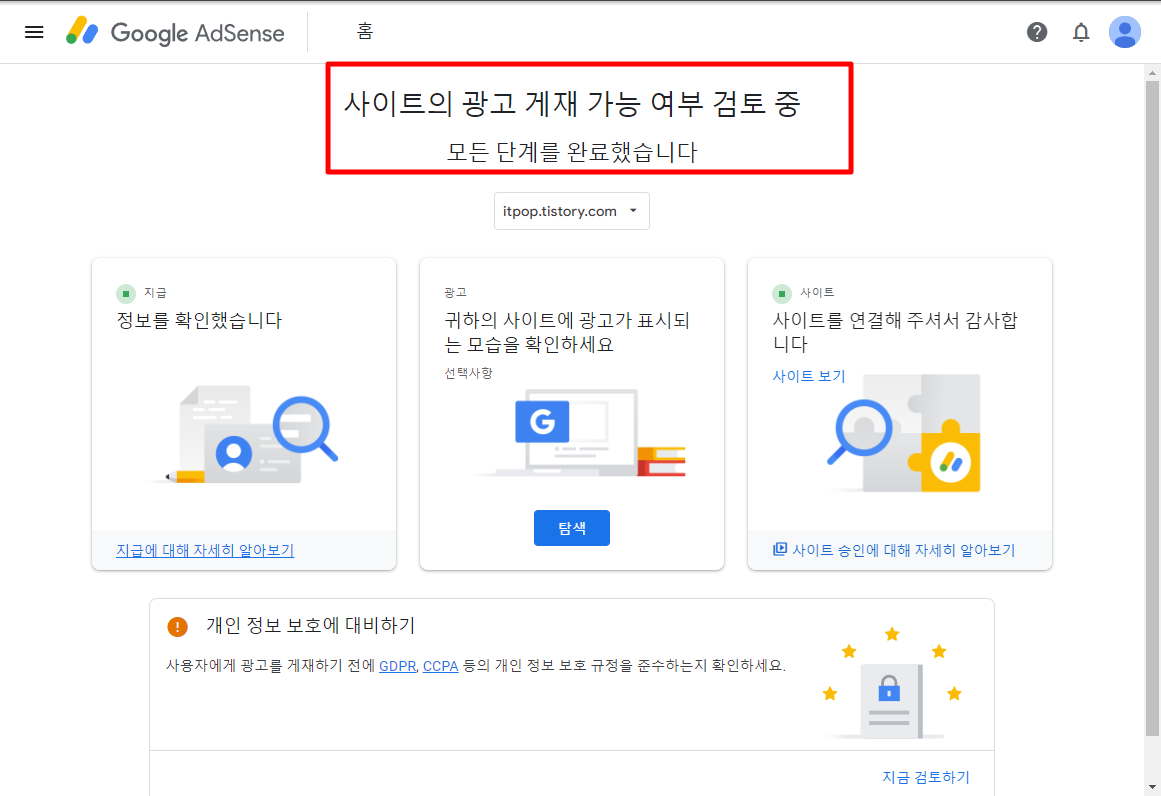
Task: Open the help question mark icon
Action: click(x=1037, y=32)
